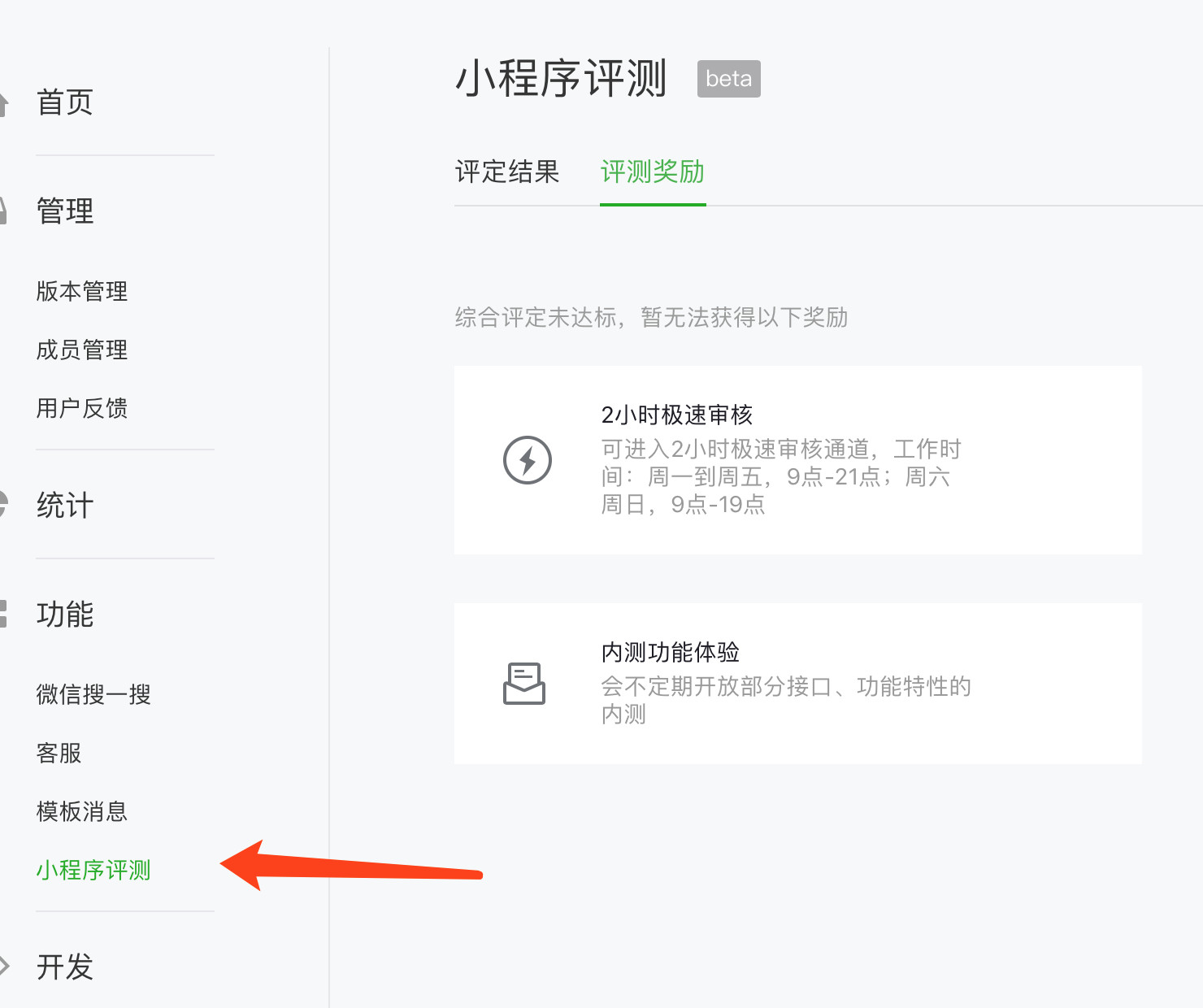Click the beta badge next to title
This screenshot has width=1203, height=1008.
(729, 79)
